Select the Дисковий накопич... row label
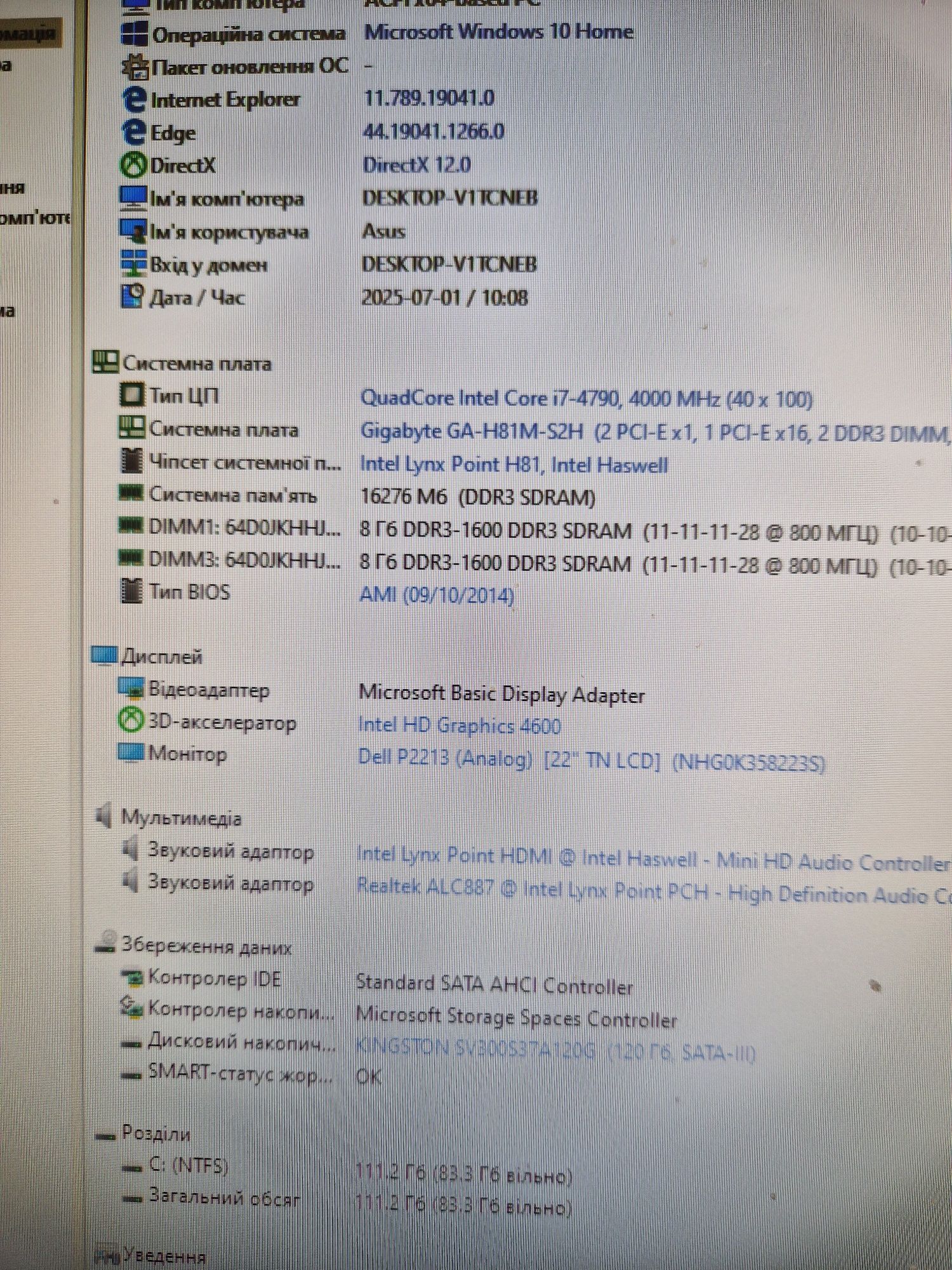Viewport: 952px width, 1270px height. (242, 1041)
